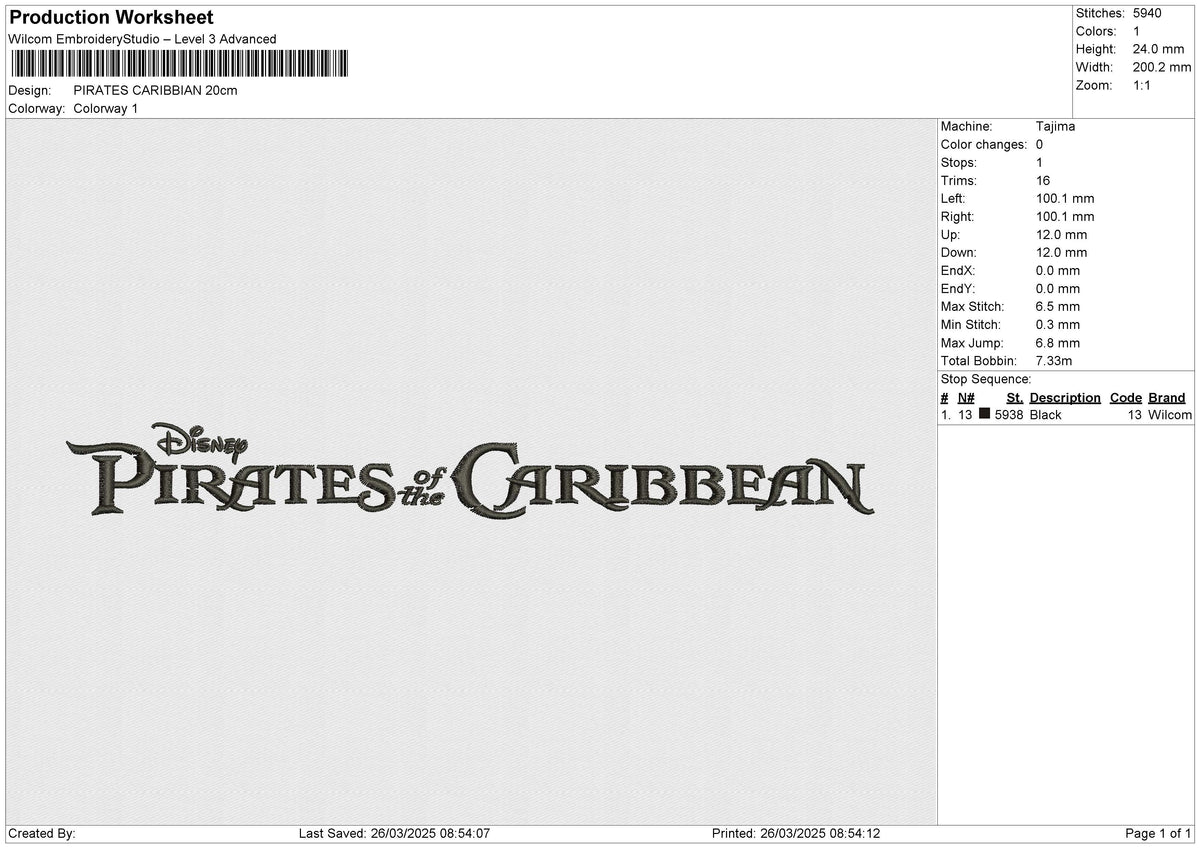Click the 'Printed: 26/03/2025 08:54:12' text

[x=796, y=833]
